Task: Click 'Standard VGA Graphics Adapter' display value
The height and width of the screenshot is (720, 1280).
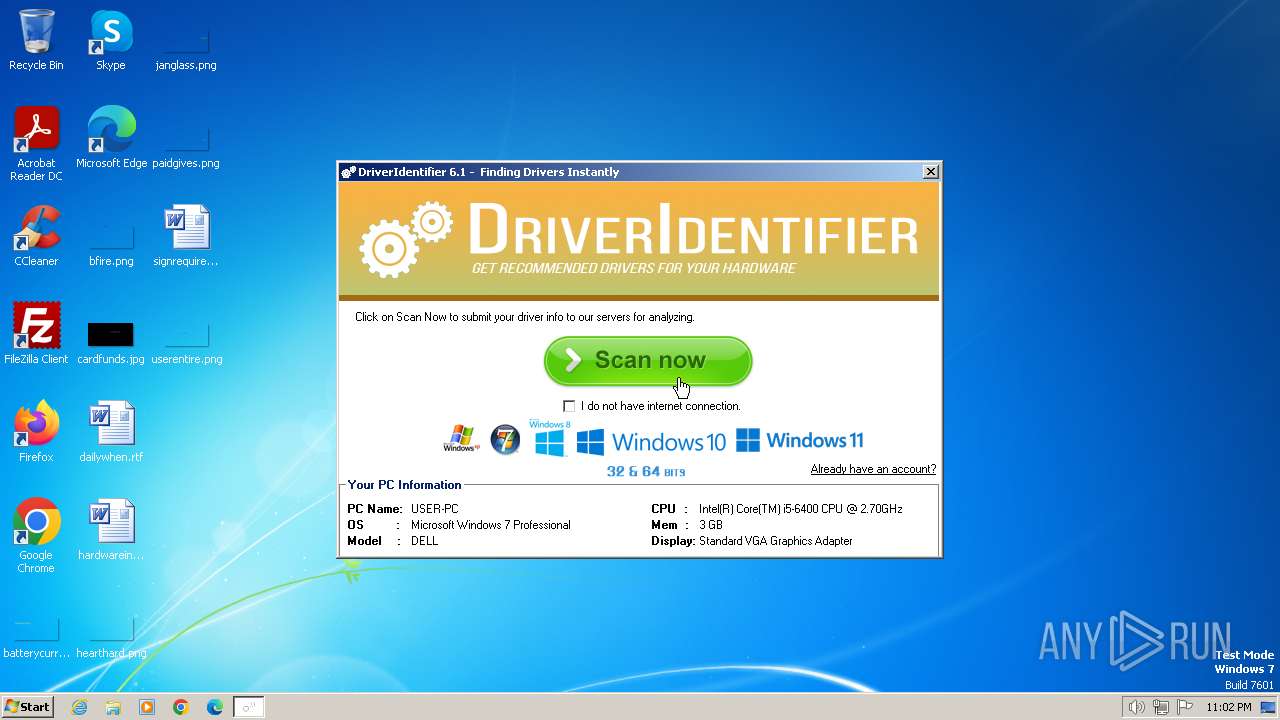Action: (776, 541)
